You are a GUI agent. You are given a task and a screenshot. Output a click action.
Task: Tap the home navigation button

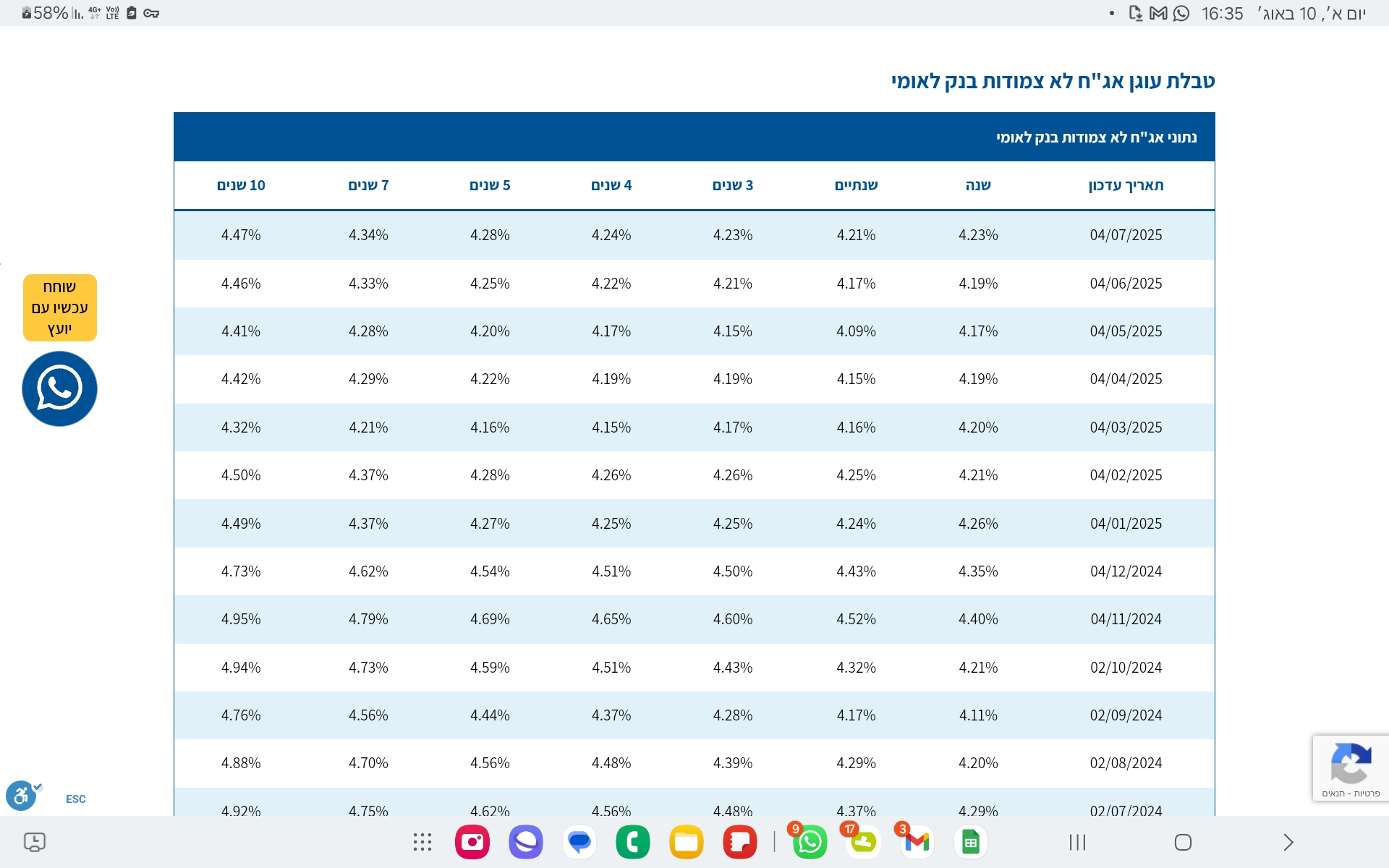click(1183, 842)
